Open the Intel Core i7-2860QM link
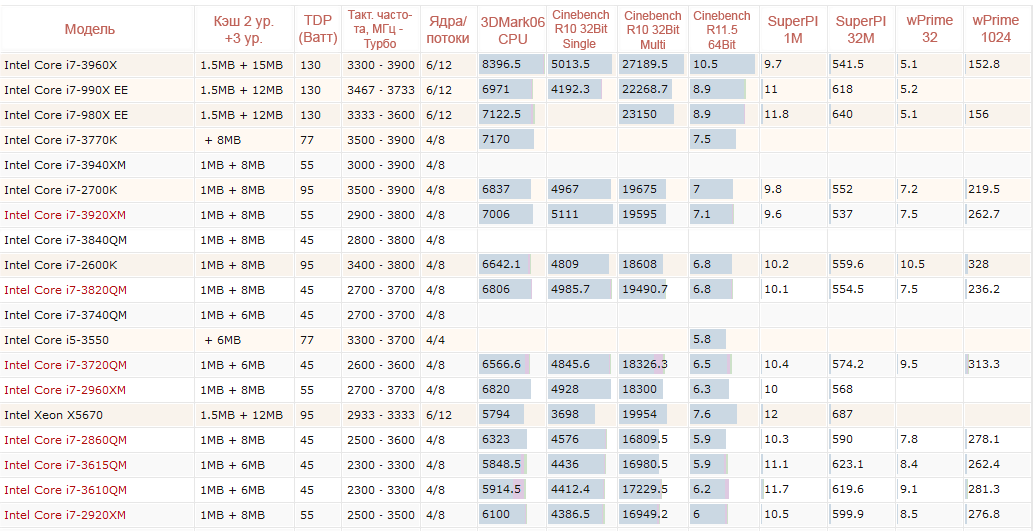The image size is (1036, 531). (65, 441)
